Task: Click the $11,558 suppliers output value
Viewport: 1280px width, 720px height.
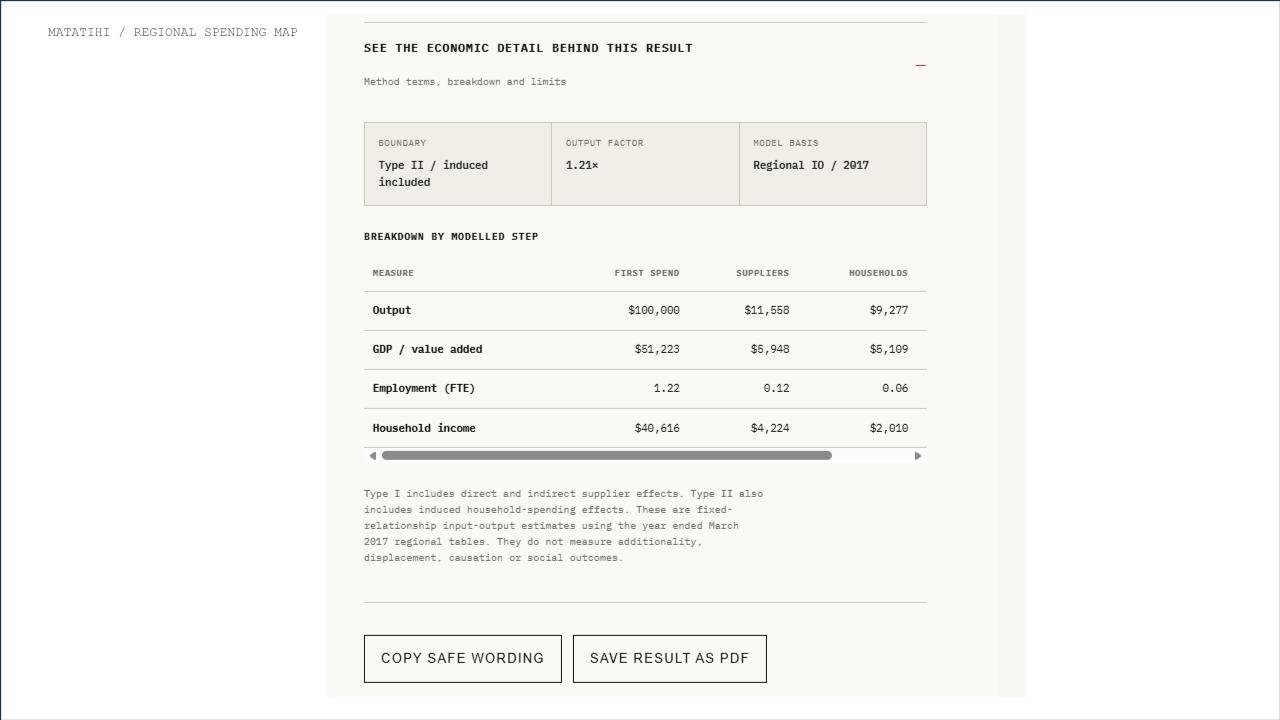Action: pyautogui.click(x=767, y=311)
